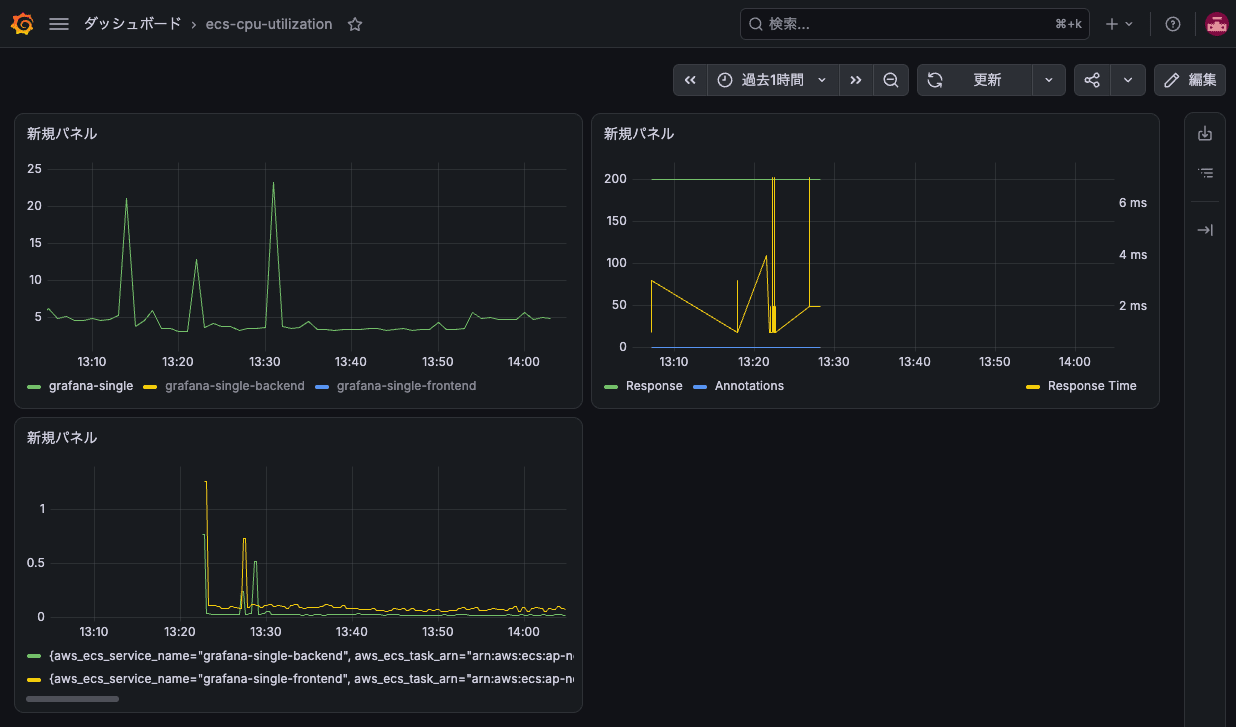Click ecs-cpu-utilization breadcrumb
The width and height of the screenshot is (1236, 727).
(x=269, y=24)
